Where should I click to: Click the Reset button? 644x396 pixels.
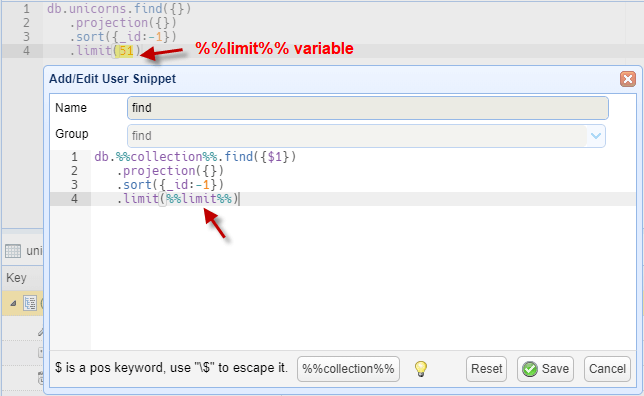pos(486,368)
